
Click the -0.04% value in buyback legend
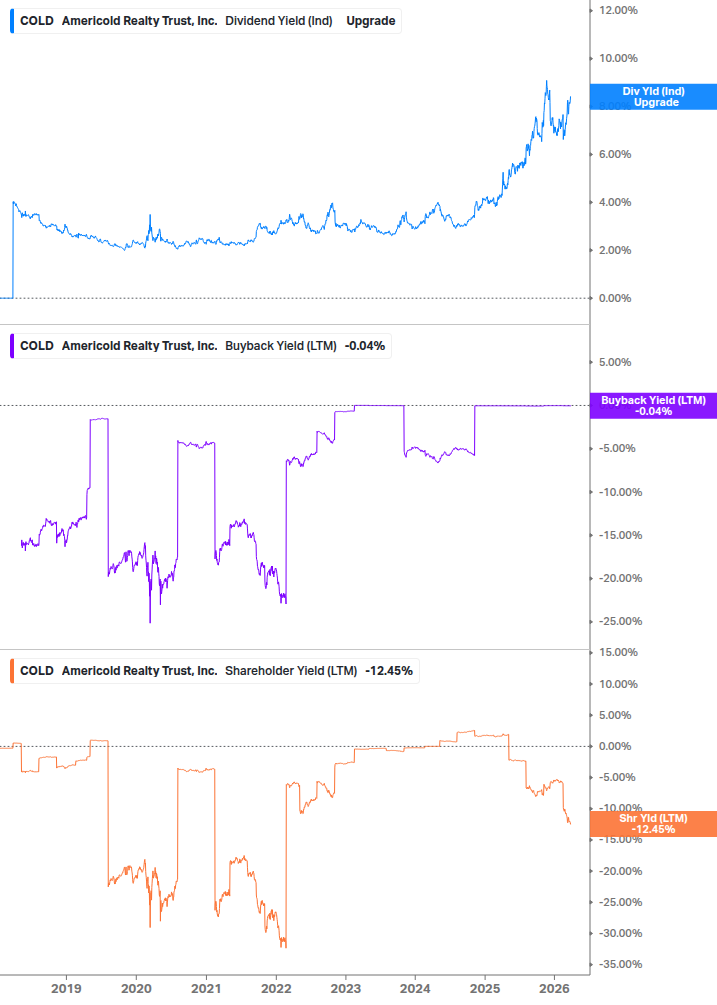pyautogui.click(x=365, y=346)
